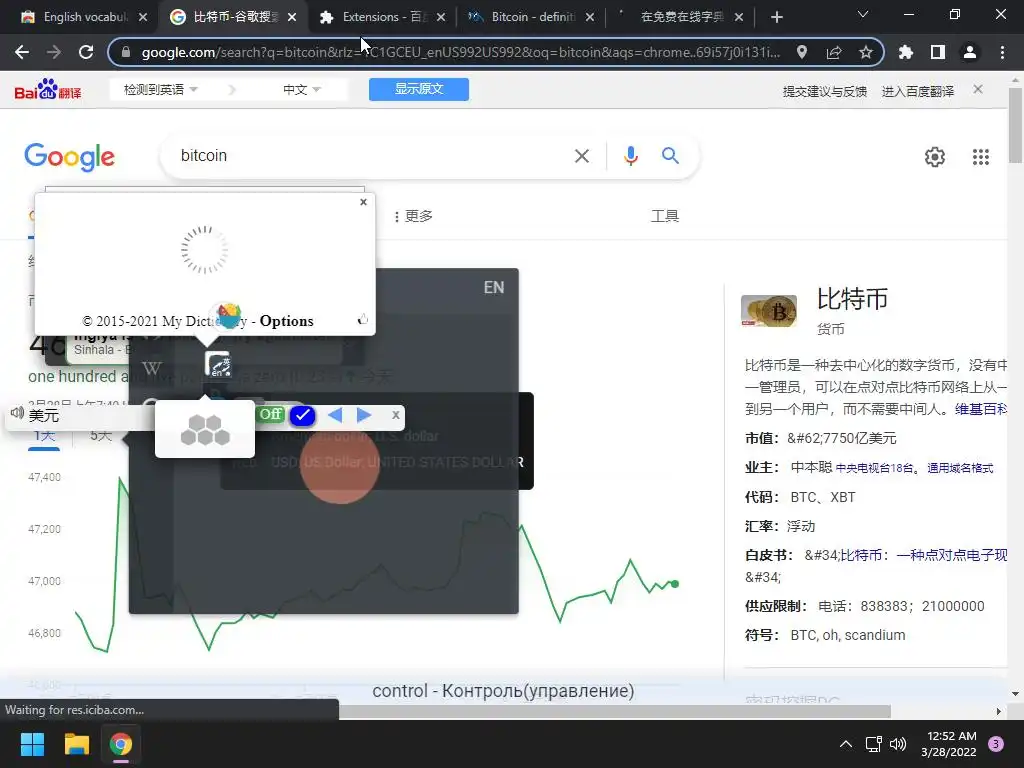
Task: Reload the current page
Action: click(x=86, y=52)
